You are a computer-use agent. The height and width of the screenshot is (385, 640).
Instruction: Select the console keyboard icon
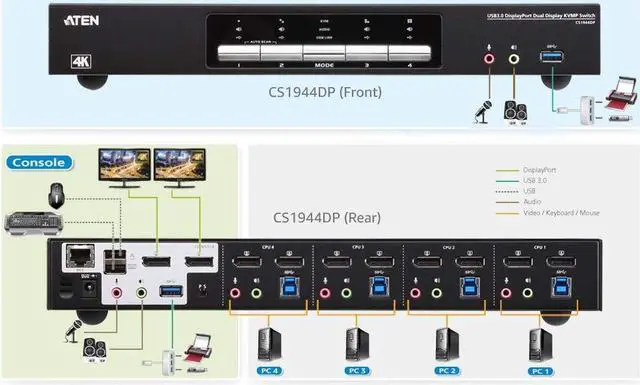[33, 223]
